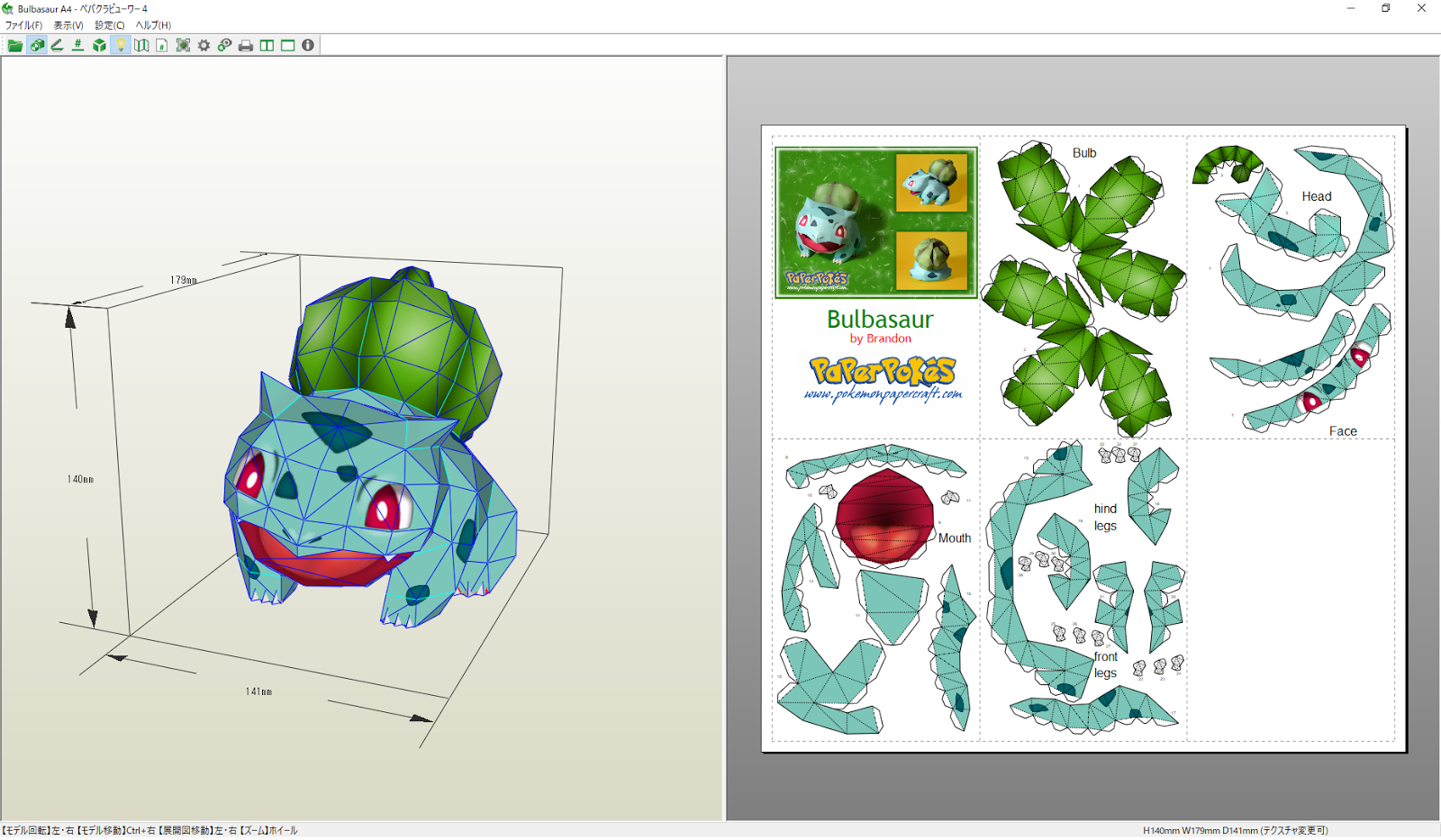Click the 179mm dimension label
Image resolution: width=1441 pixels, height=840 pixels.
coord(183,280)
